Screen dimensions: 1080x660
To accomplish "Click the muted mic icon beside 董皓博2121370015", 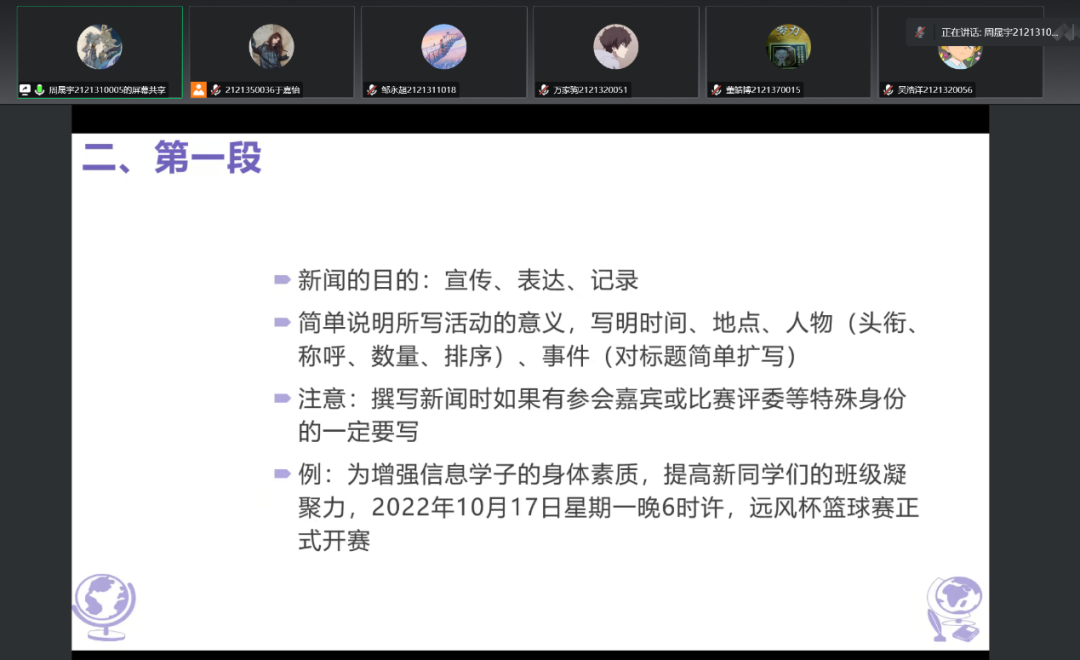I will pyautogui.click(x=716, y=90).
